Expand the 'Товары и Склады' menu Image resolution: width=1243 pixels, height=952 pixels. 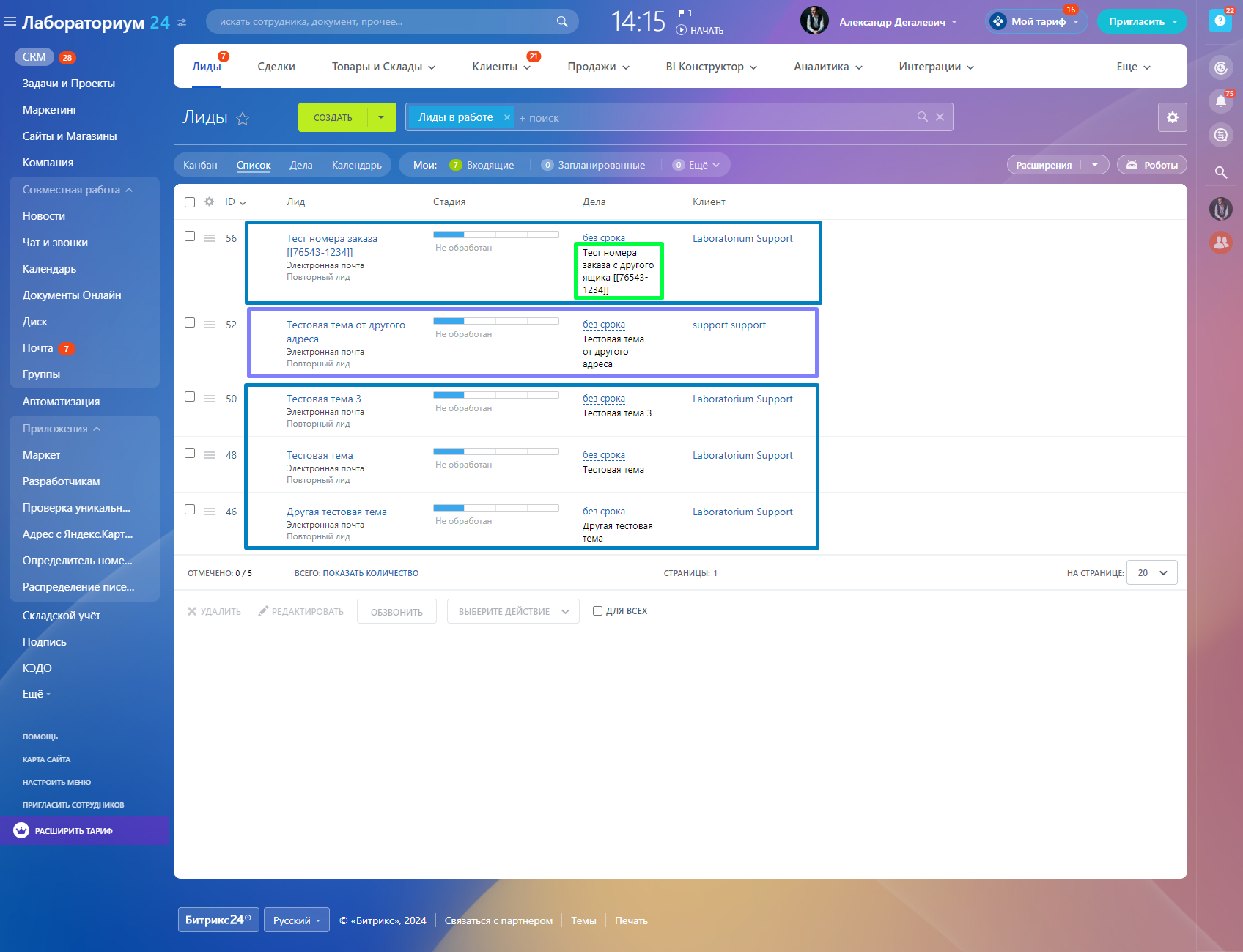(383, 67)
